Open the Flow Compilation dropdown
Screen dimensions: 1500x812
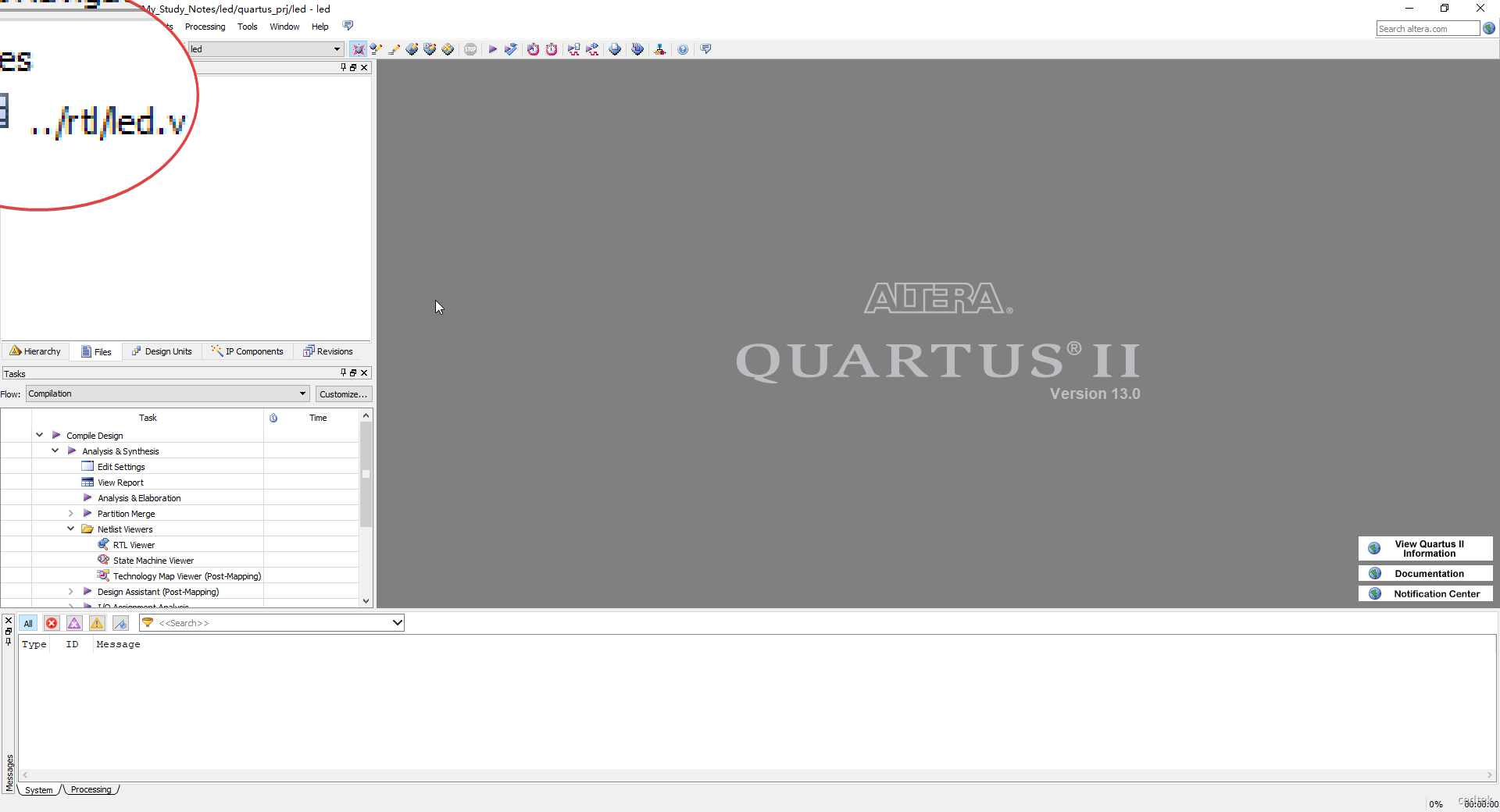pyautogui.click(x=302, y=394)
